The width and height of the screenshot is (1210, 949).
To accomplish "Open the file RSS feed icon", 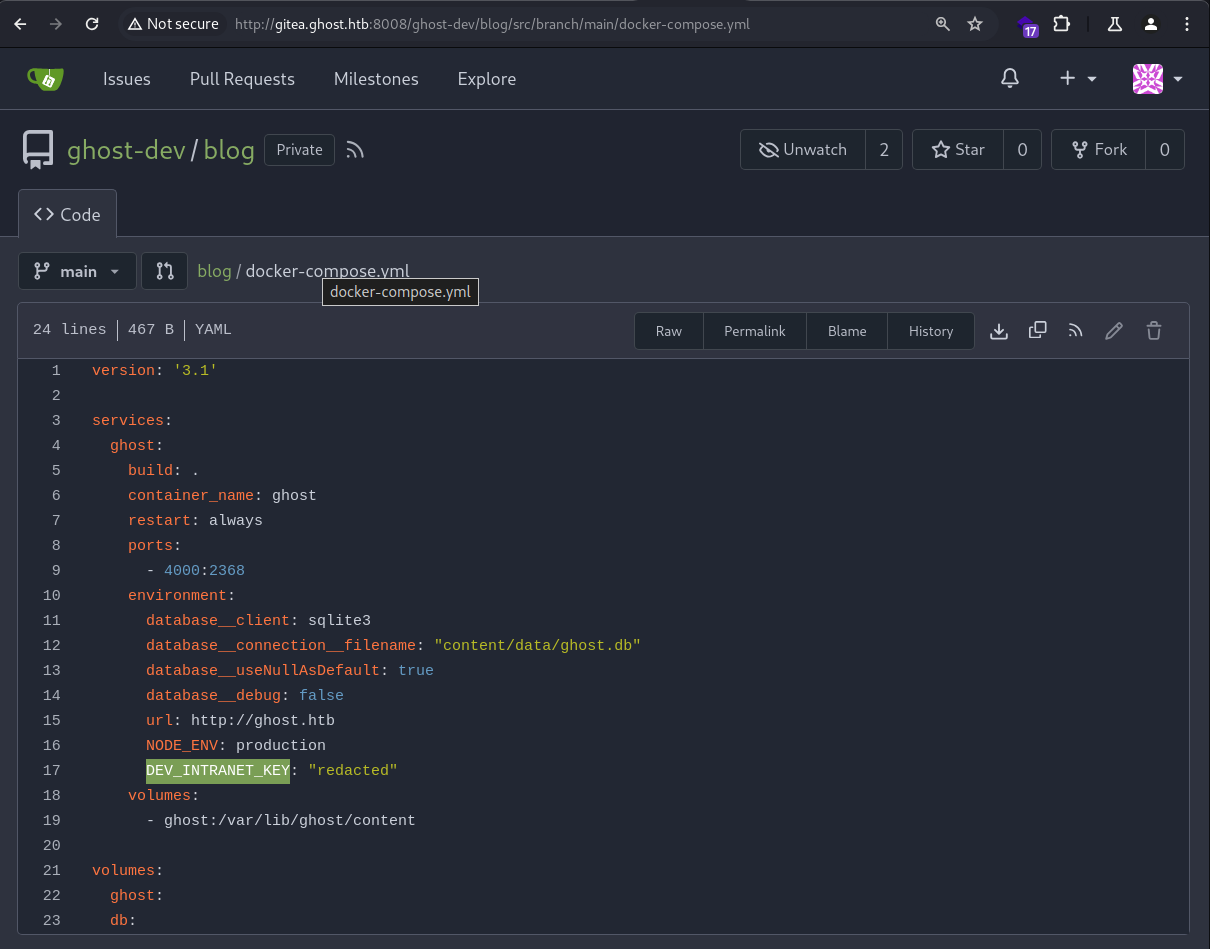I will click(1076, 330).
